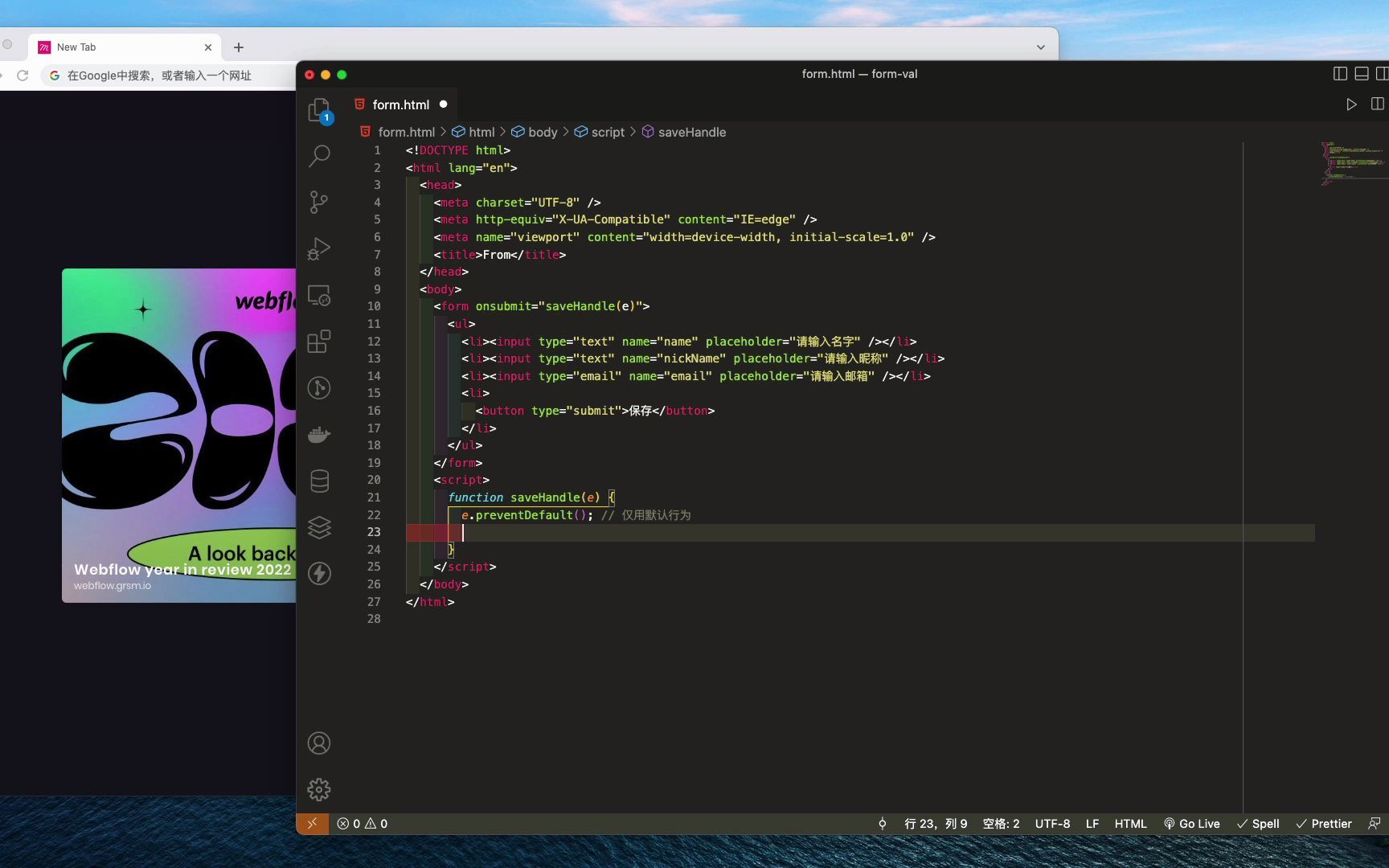Click the line and column indicator 行 23, 列 9

coord(936,824)
